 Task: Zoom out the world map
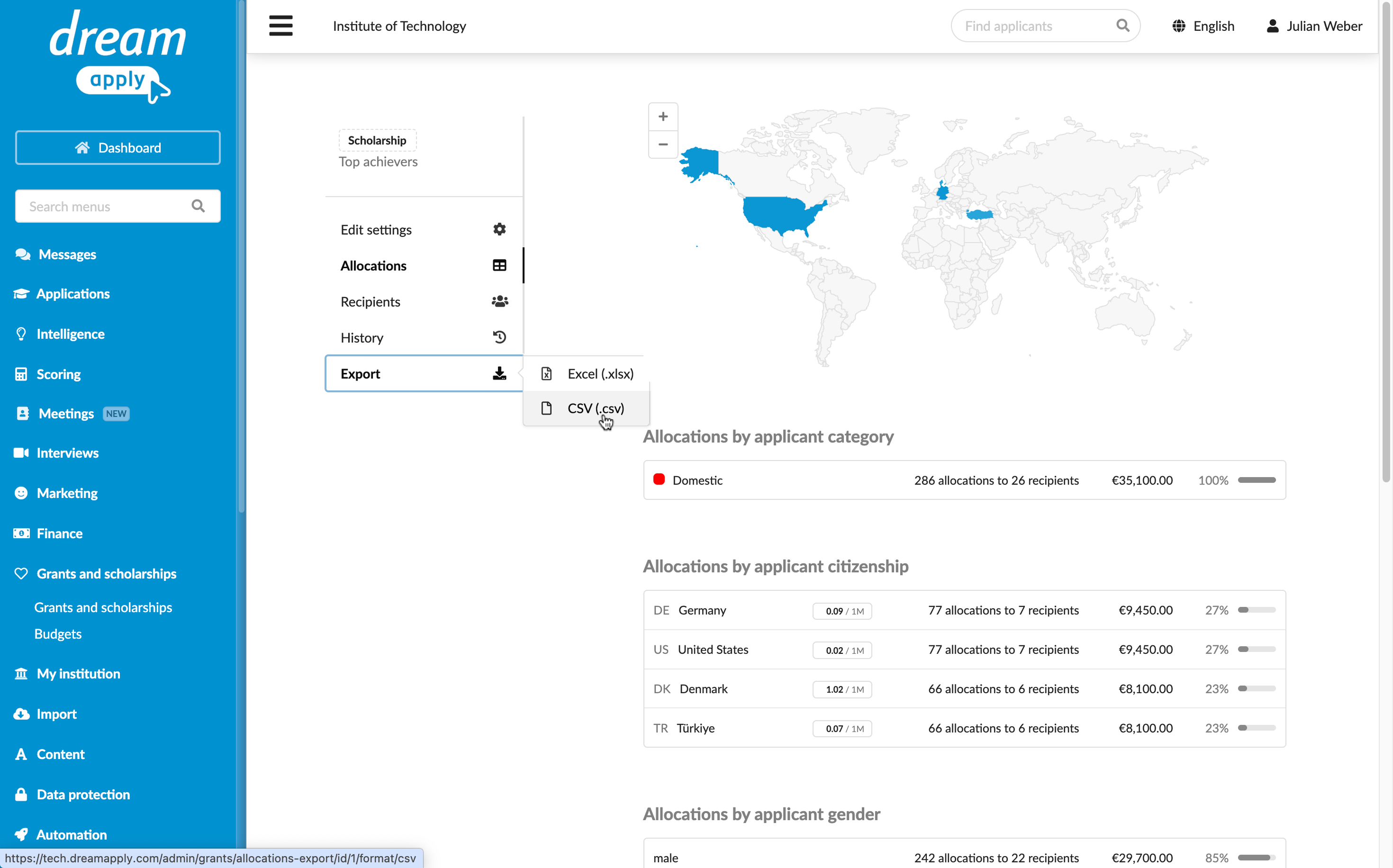[x=663, y=144]
